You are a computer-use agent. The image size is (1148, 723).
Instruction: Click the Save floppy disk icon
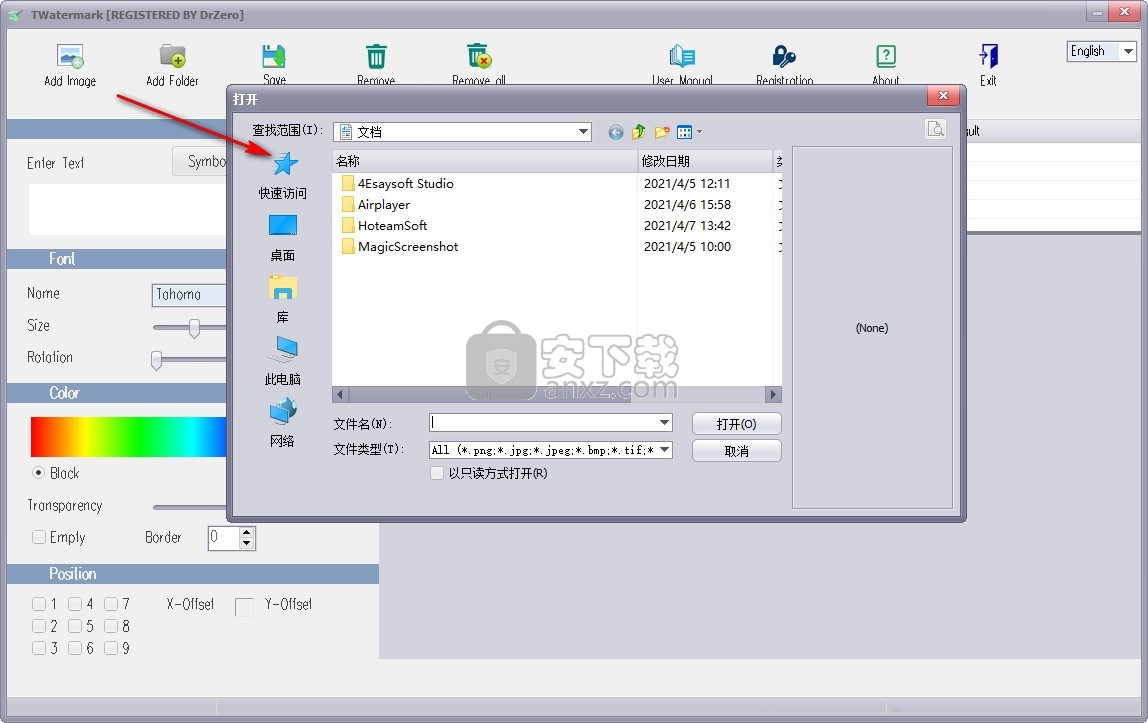click(x=274, y=56)
